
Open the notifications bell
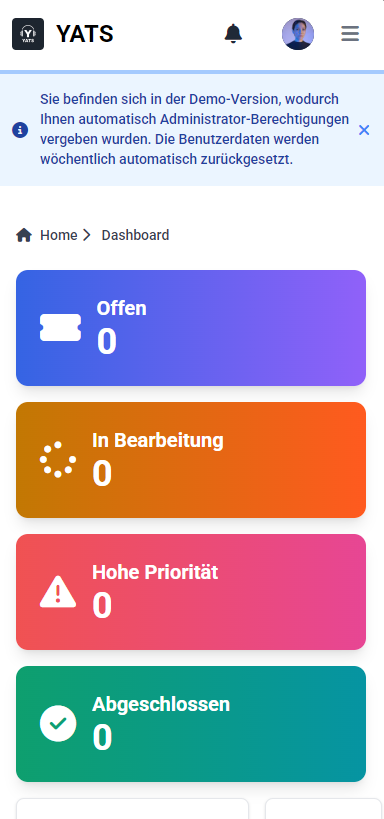pyautogui.click(x=234, y=33)
